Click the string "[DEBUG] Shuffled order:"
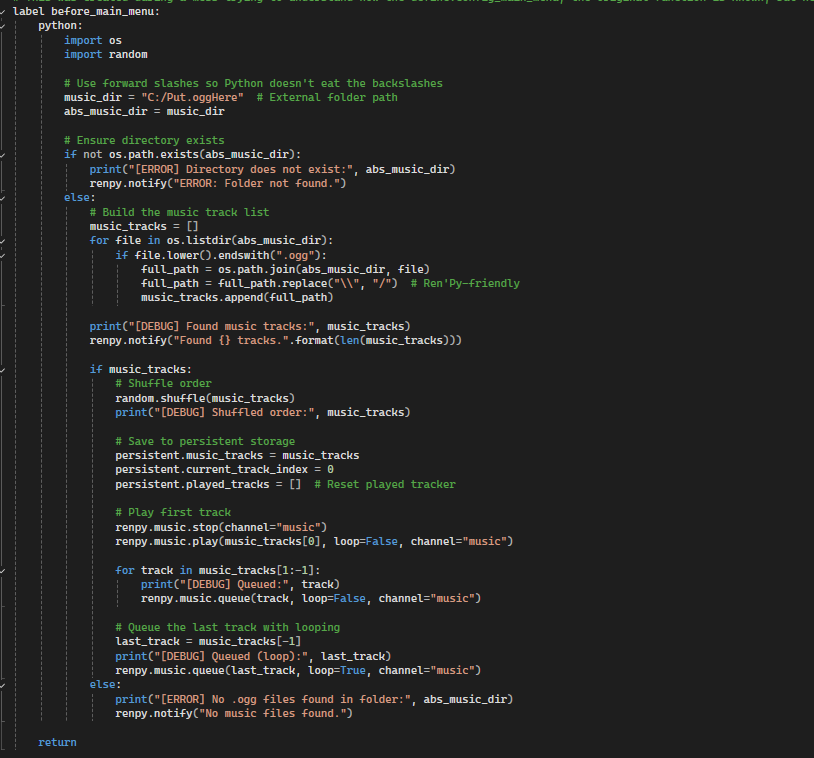The image size is (814, 758). pos(234,412)
